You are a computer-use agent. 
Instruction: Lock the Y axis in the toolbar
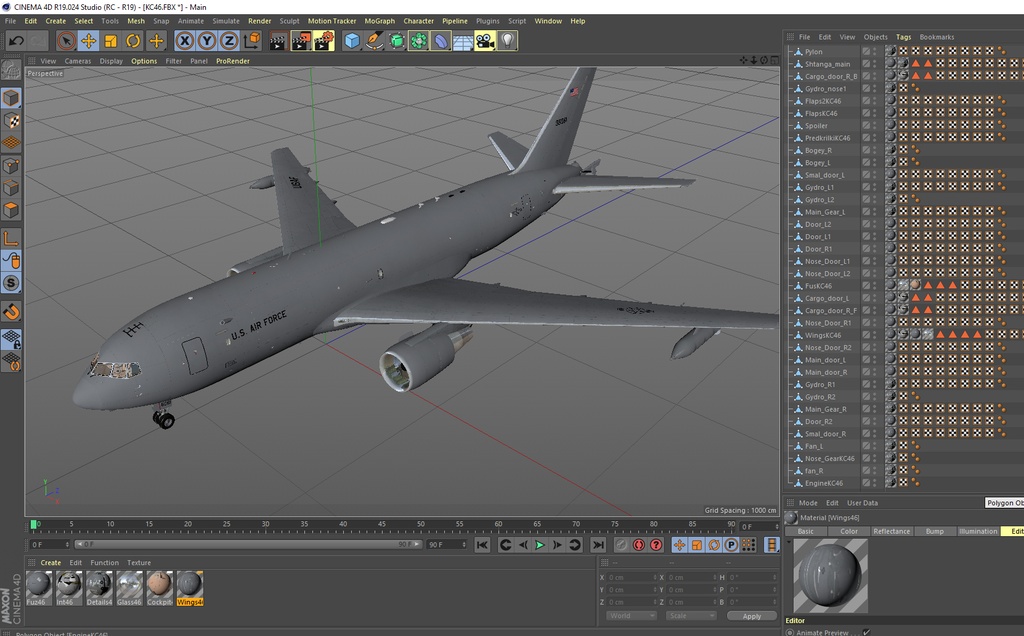207,40
